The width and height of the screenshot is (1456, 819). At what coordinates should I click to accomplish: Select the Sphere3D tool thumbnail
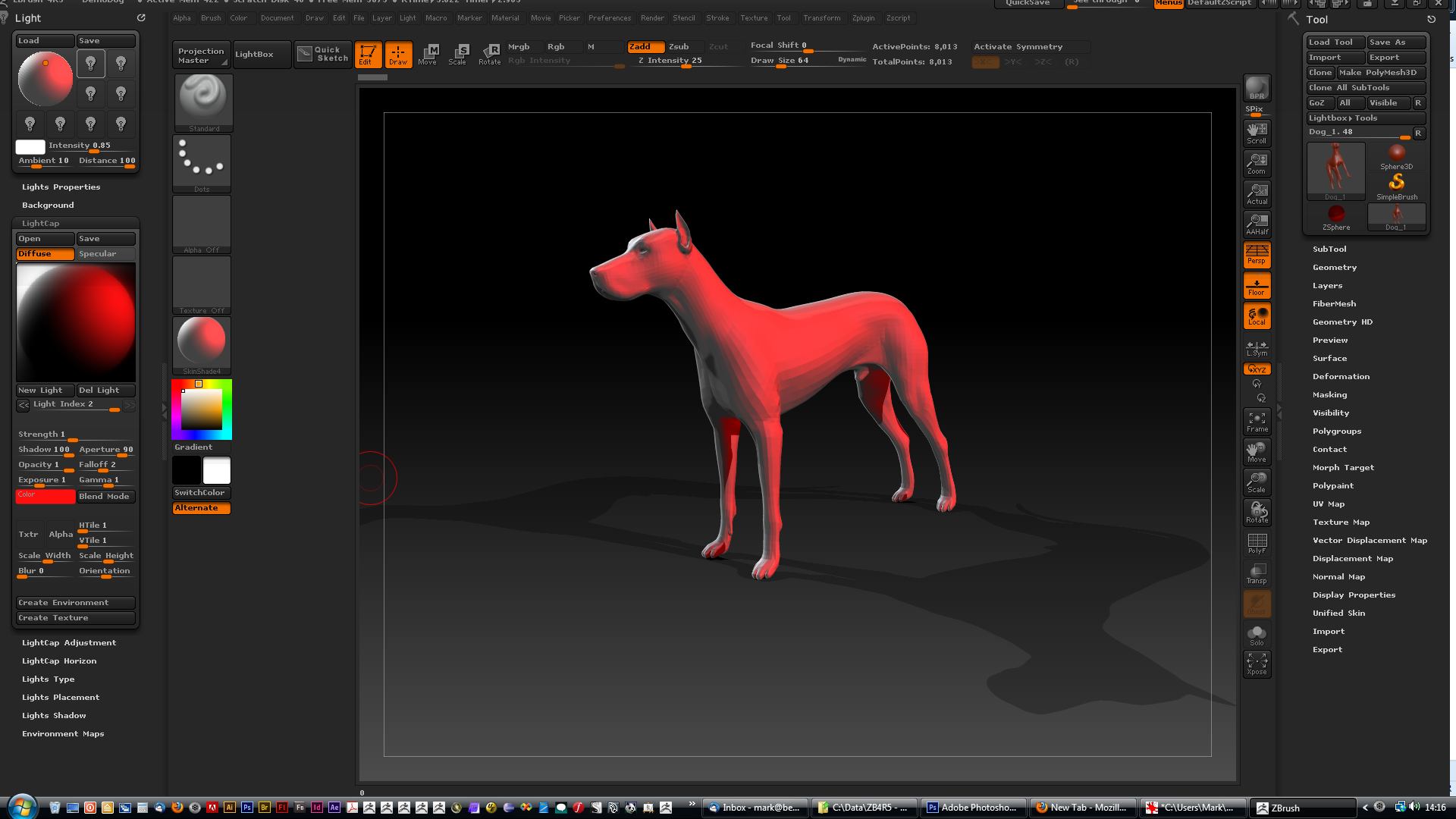click(x=1396, y=157)
